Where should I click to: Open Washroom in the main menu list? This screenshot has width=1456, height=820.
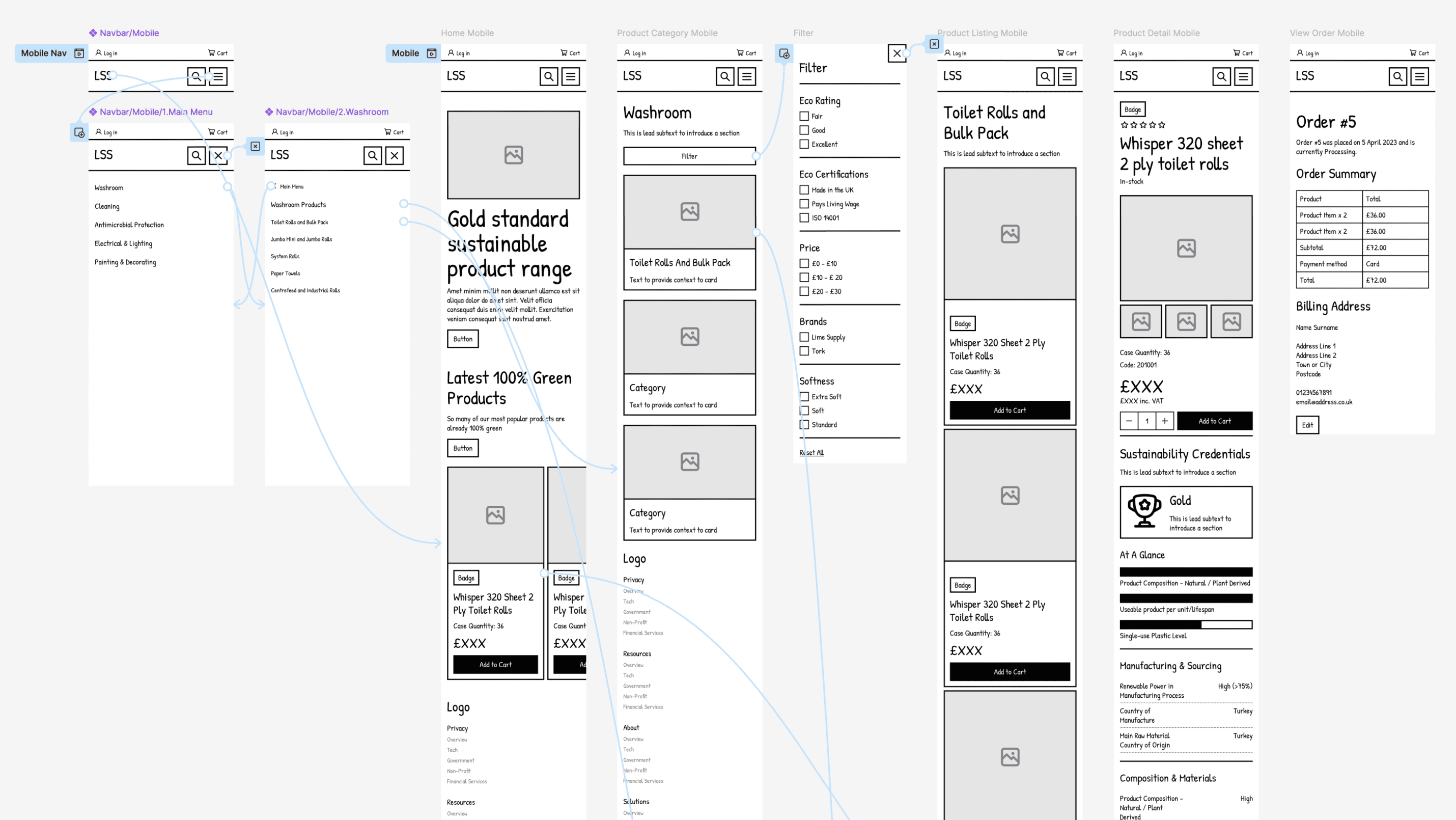(x=108, y=188)
